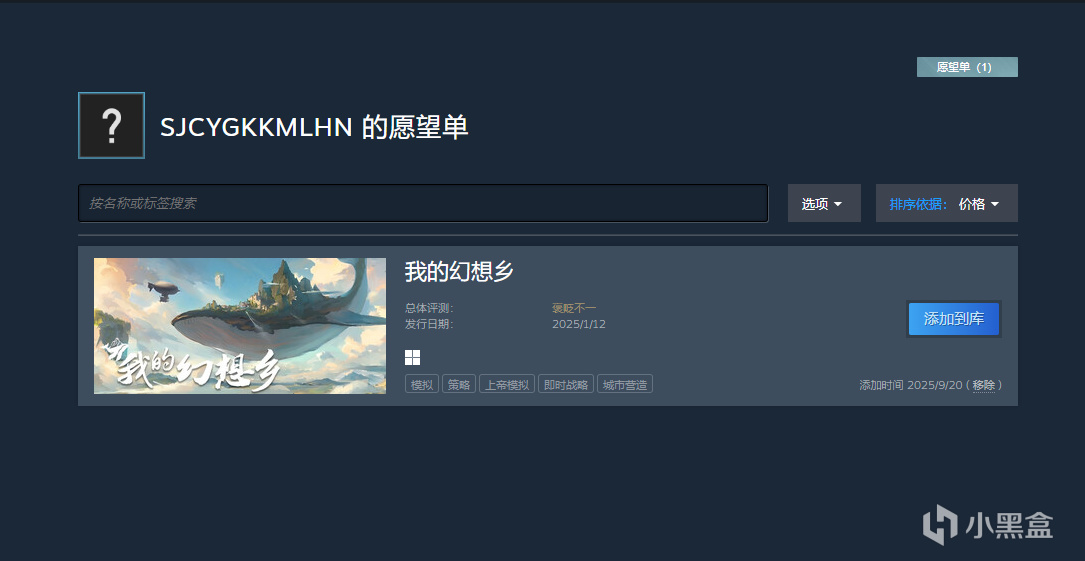This screenshot has width=1085, height=561.
Task: Focus the 按名称或标签搜索 search field
Action: pos(423,203)
